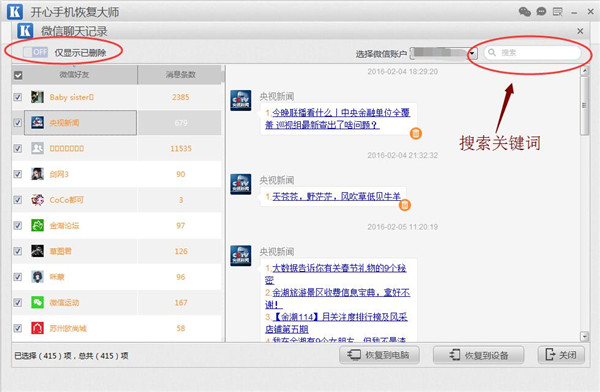Viewport: 600px width, 392px height.
Task: Select the Baby sister friend name
Action: coord(72,97)
